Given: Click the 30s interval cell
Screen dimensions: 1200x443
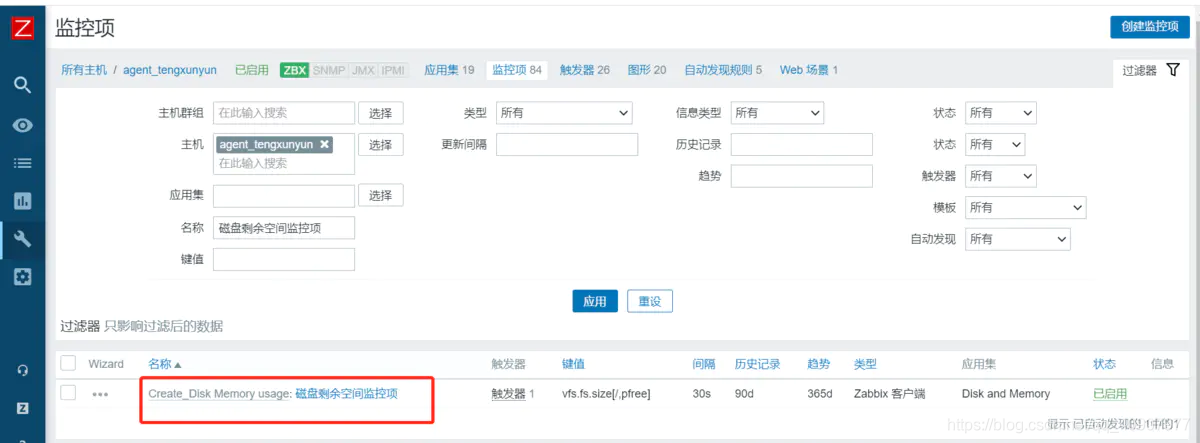Looking at the screenshot, I should point(702,394).
